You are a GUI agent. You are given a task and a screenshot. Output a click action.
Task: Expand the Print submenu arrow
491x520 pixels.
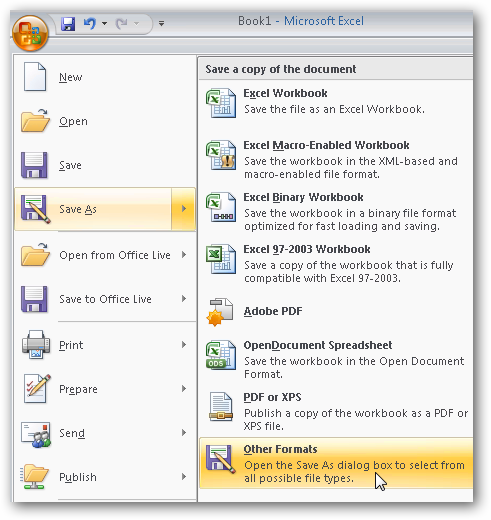[x=184, y=345]
